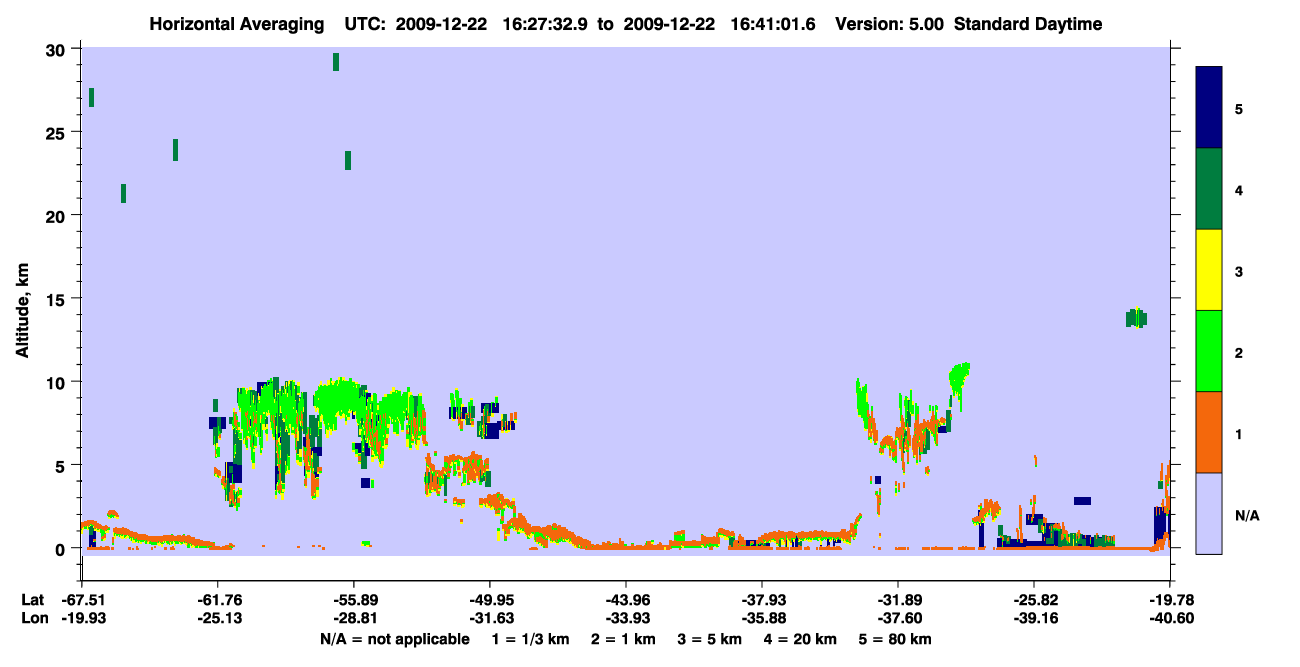Screen dimensions: 1300x667
Task: Click the legend entry '3 = 5 km'
Action: 710,639
